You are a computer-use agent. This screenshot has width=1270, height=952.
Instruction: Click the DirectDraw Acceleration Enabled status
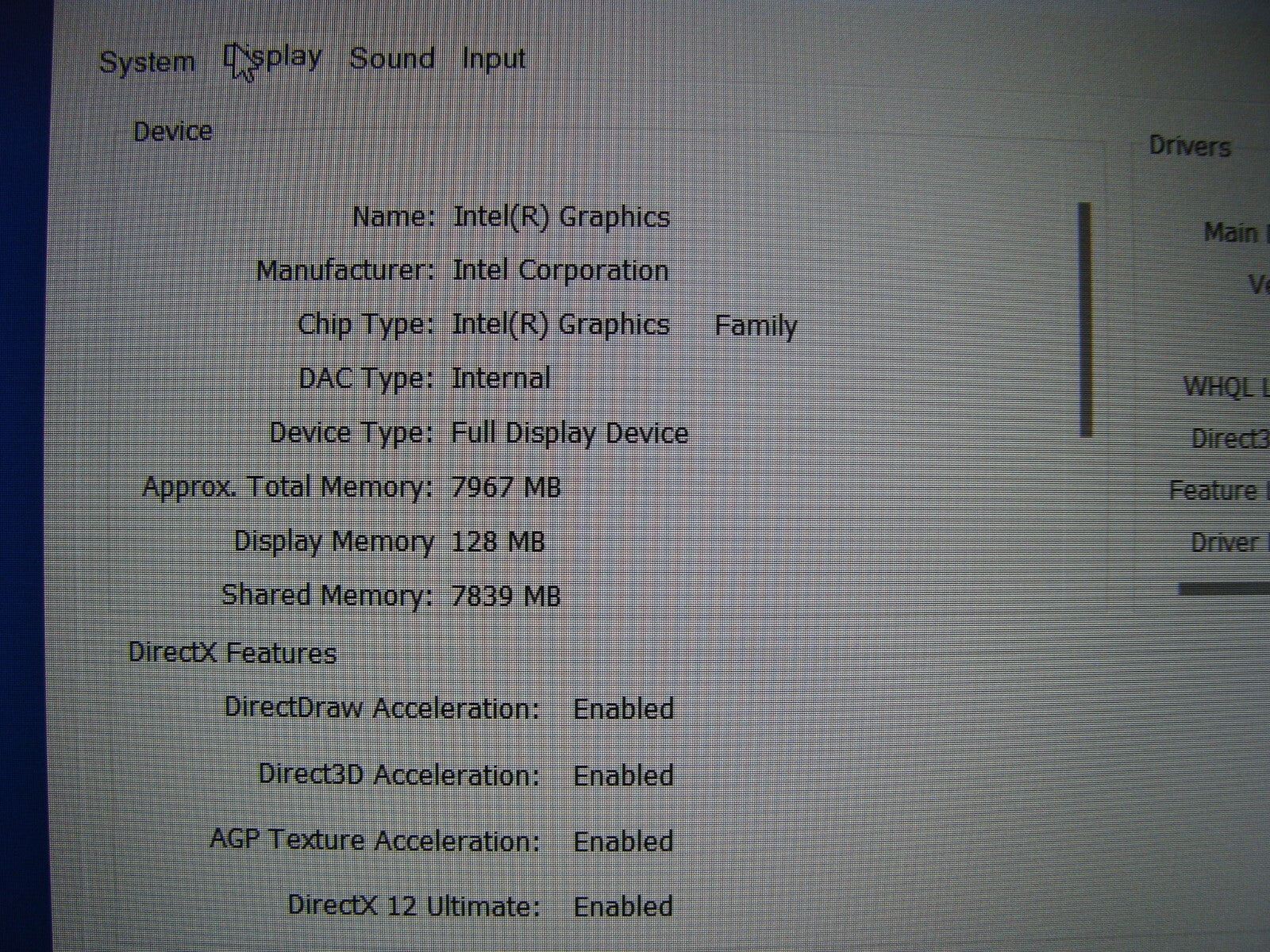[x=623, y=708]
